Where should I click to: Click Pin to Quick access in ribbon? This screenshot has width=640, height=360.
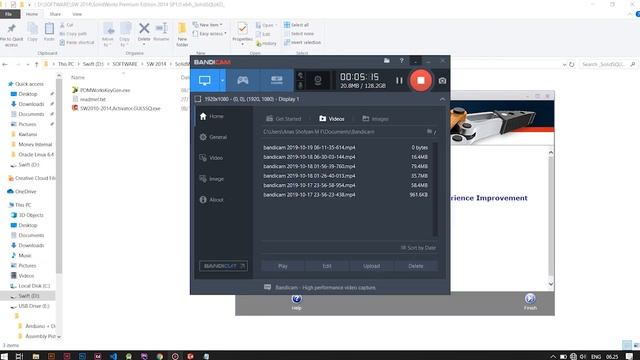(x=11, y=34)
